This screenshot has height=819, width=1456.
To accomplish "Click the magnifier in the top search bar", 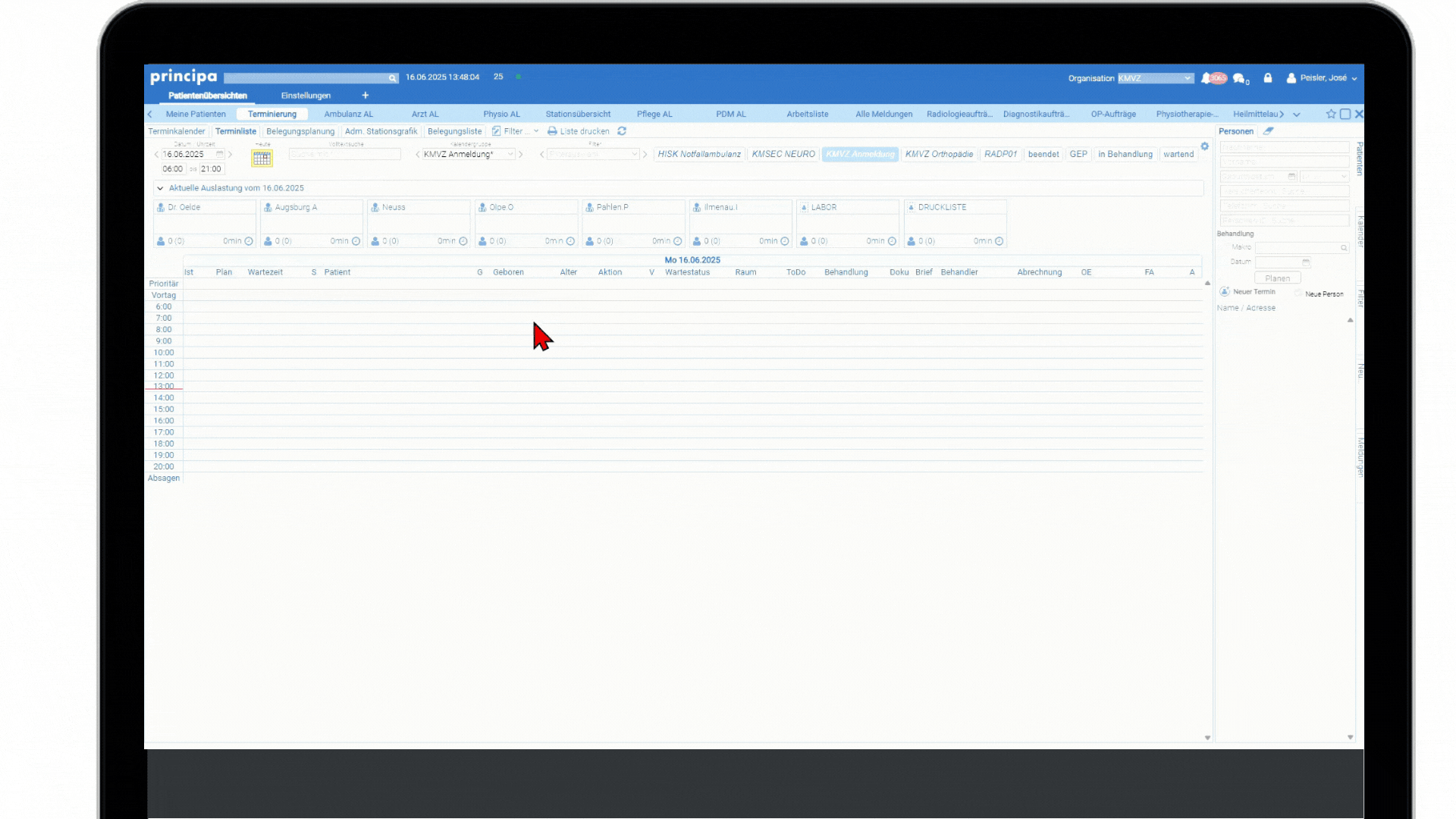I will 392,78.
